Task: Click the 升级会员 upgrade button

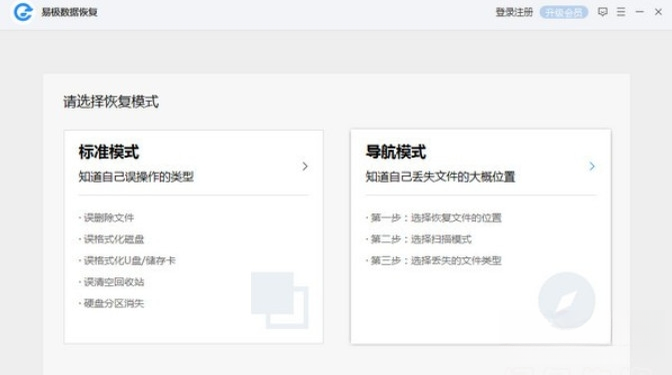Action: [564, 12]
